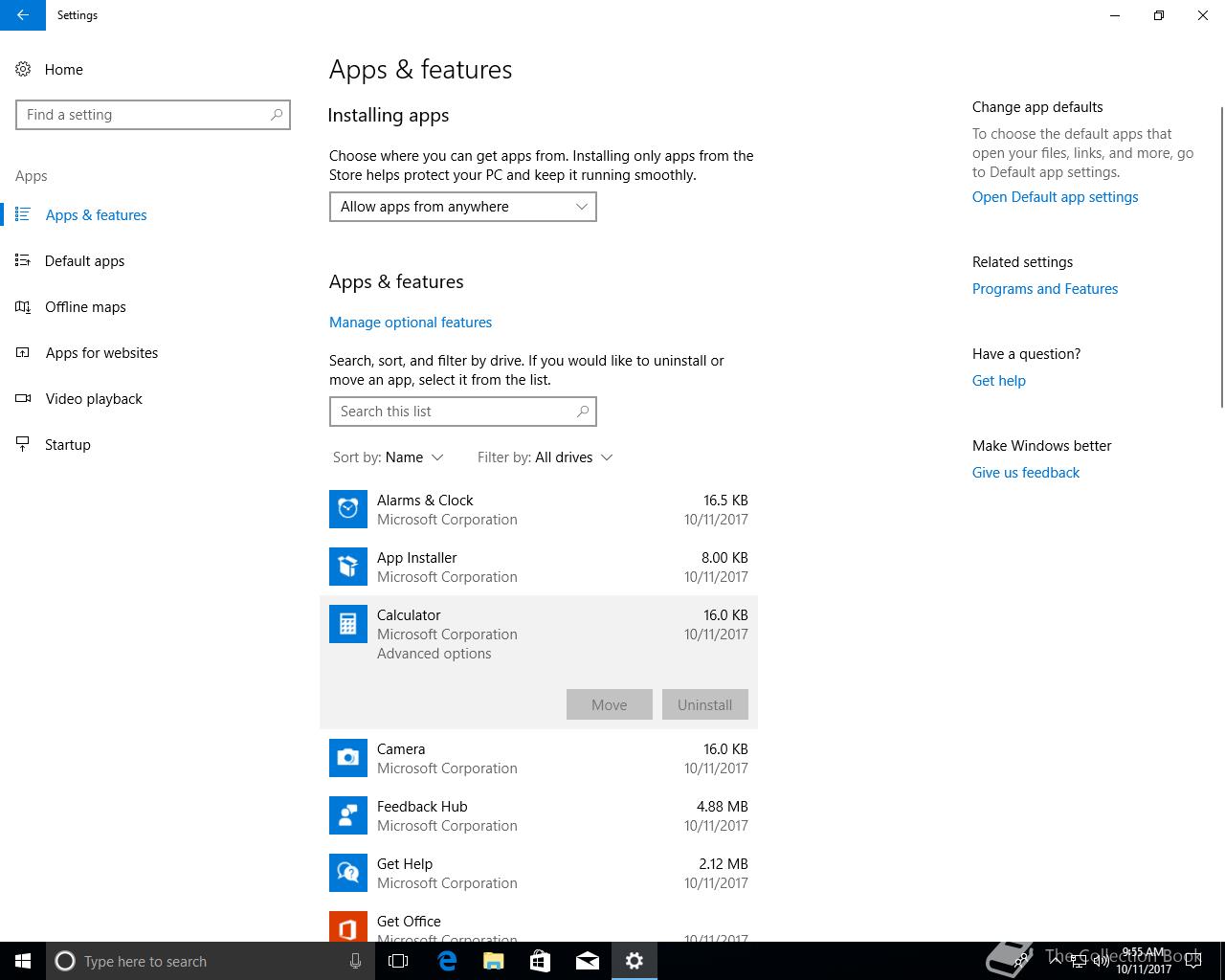Click the Home label in sidebar
Image resolution: width=1225 pixels, height=980 pixels.
pos(64,70)
